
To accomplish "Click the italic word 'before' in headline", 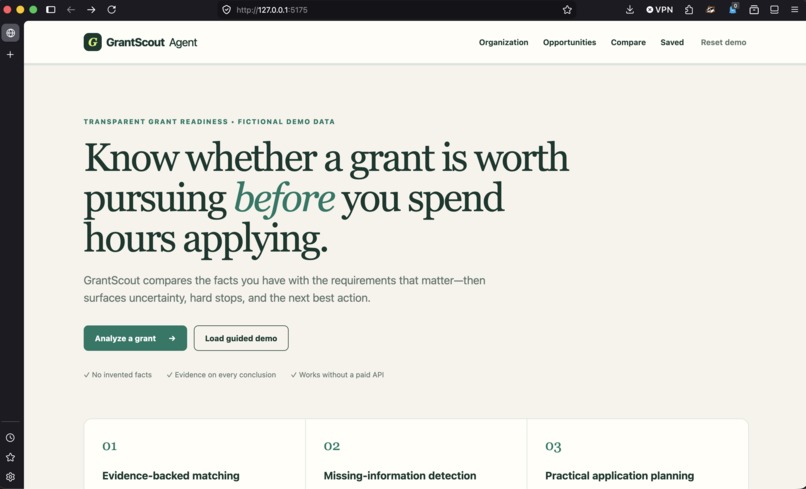I will pos(284,198).
